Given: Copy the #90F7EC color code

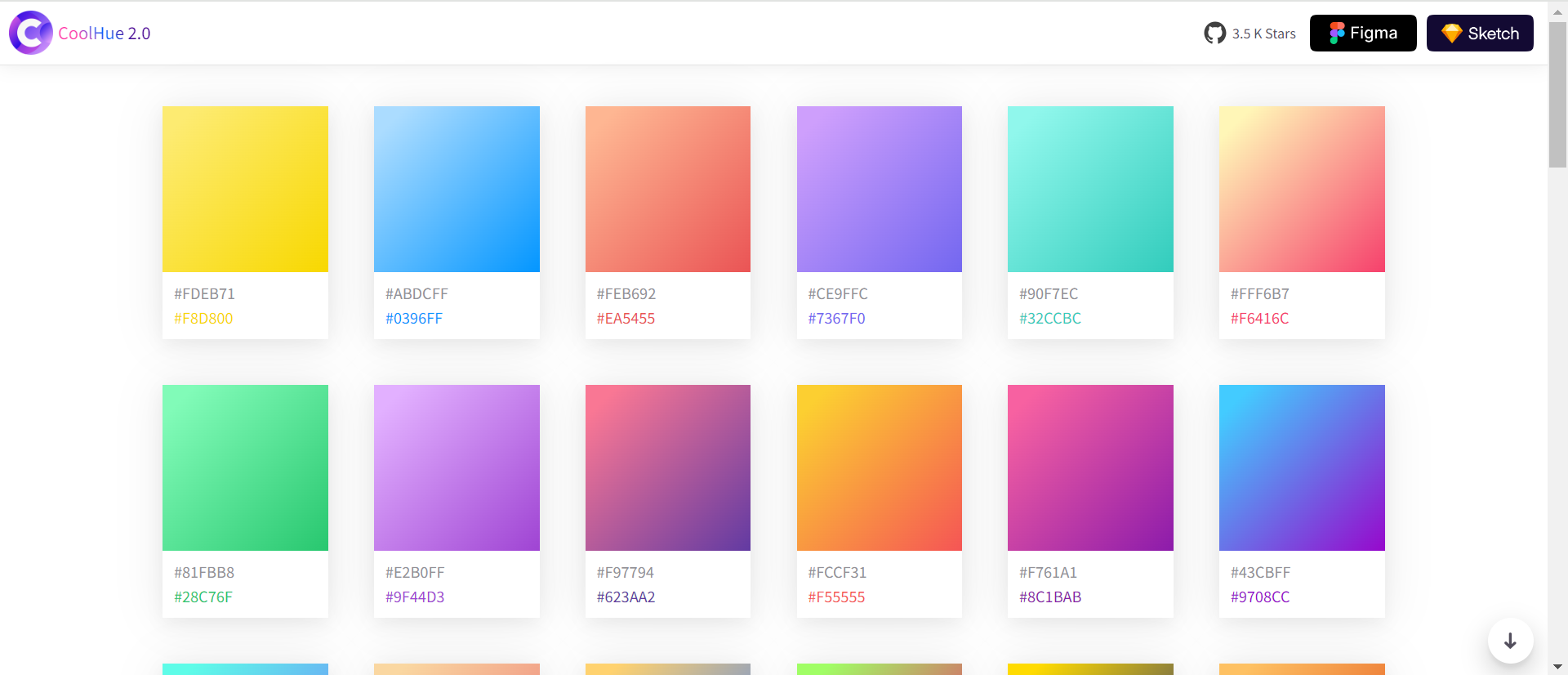Looking at the screenshot, I should 1049,294.
